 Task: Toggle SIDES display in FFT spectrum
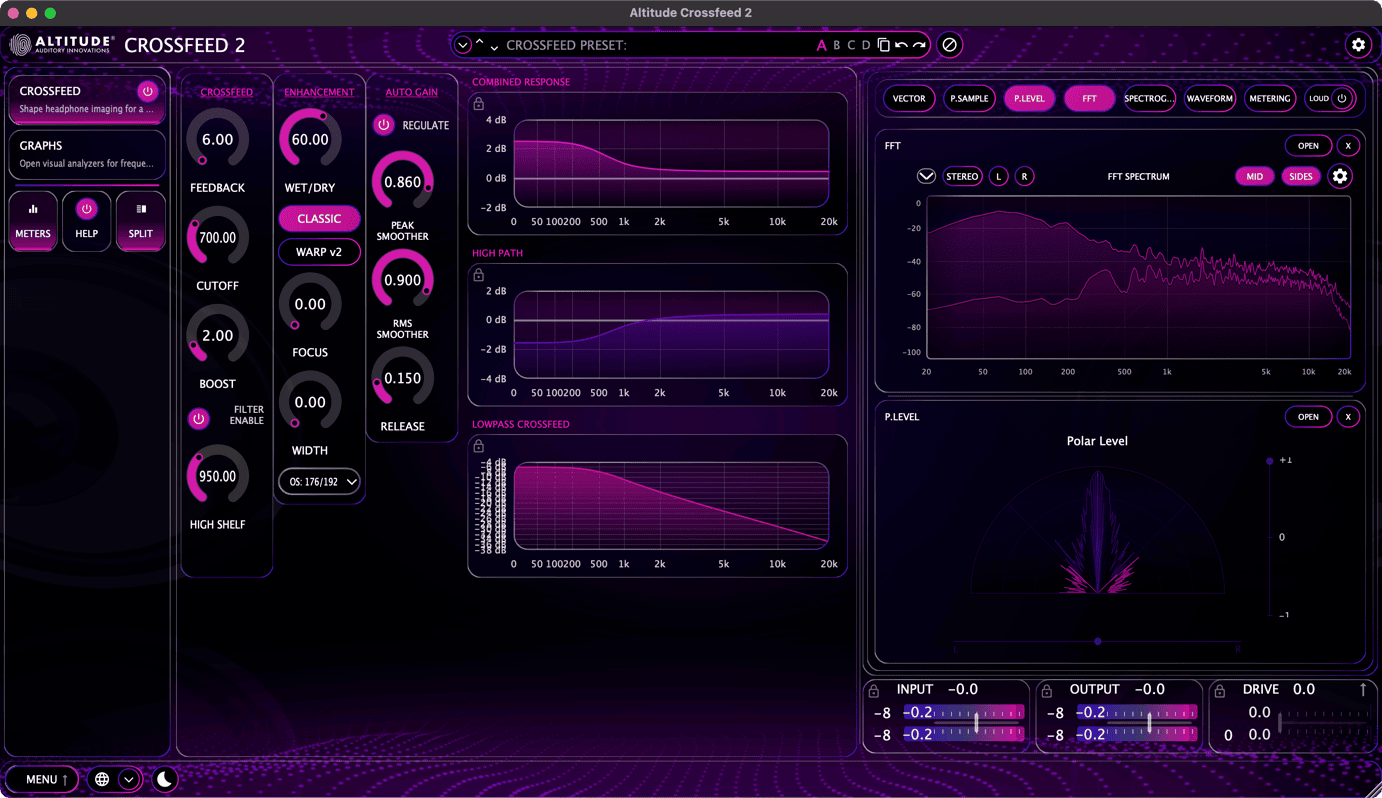(x=1301, y=177)
